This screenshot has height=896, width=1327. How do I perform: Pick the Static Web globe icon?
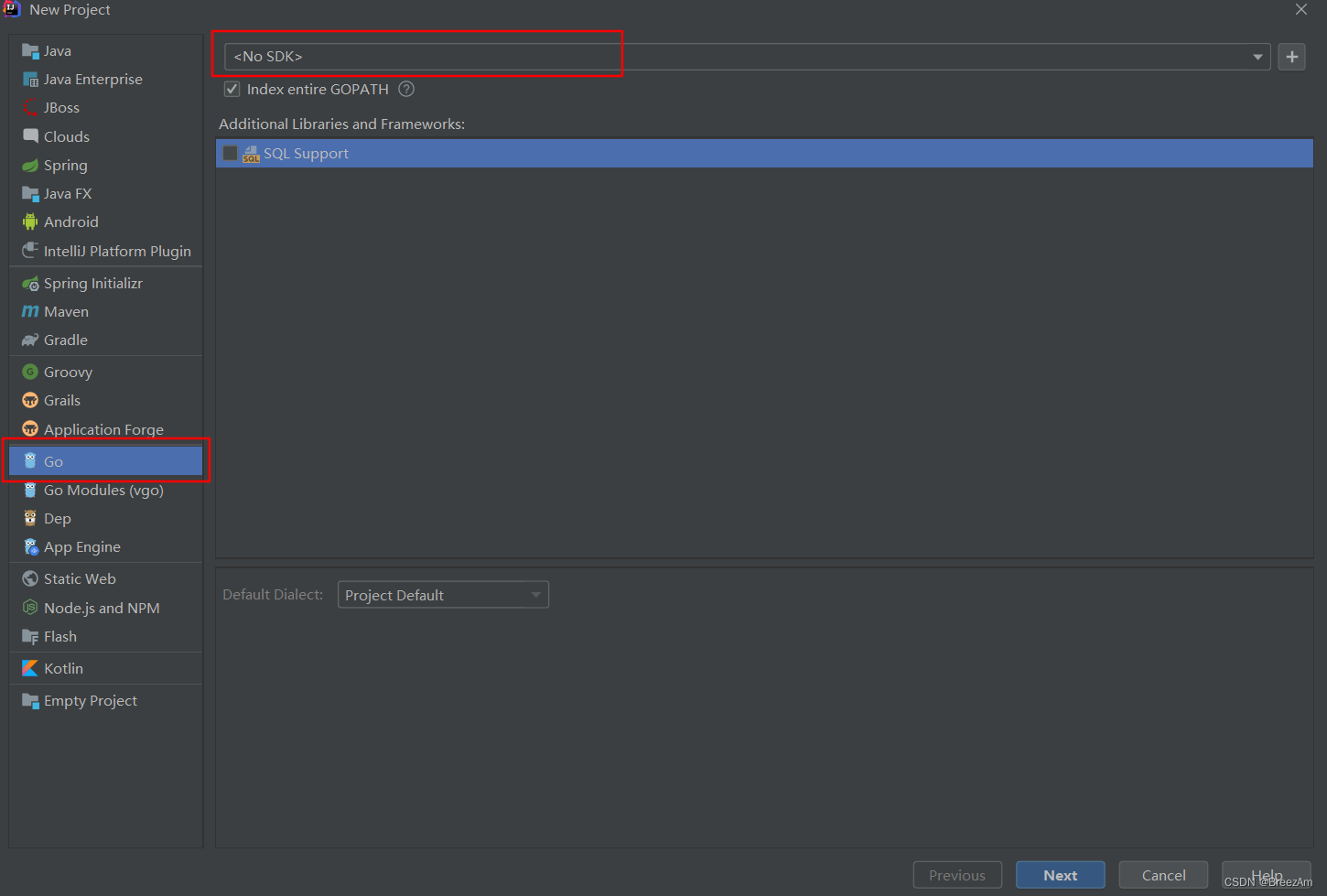tap(30, 579)
